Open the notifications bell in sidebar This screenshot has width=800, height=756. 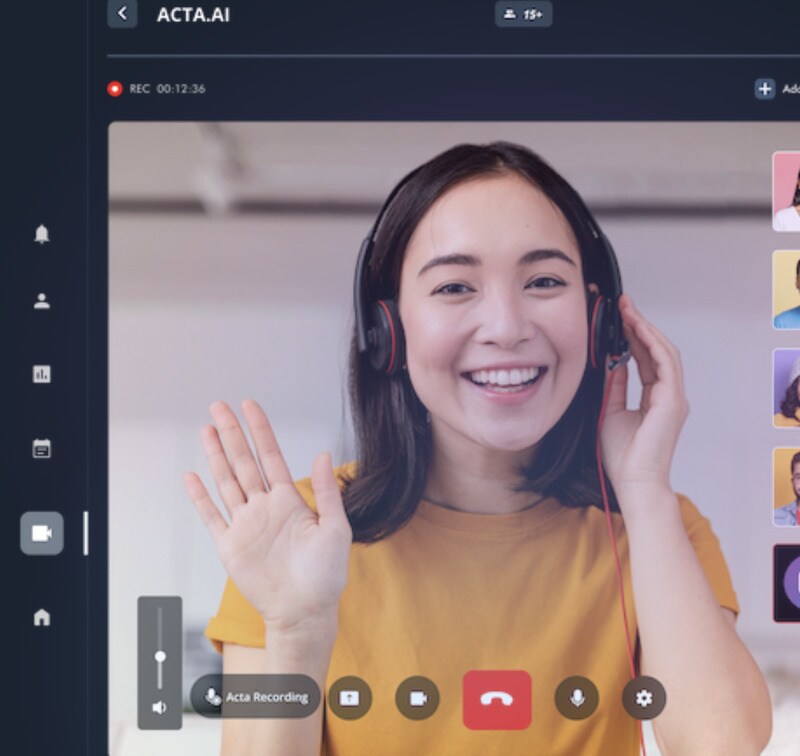(42, 234)
